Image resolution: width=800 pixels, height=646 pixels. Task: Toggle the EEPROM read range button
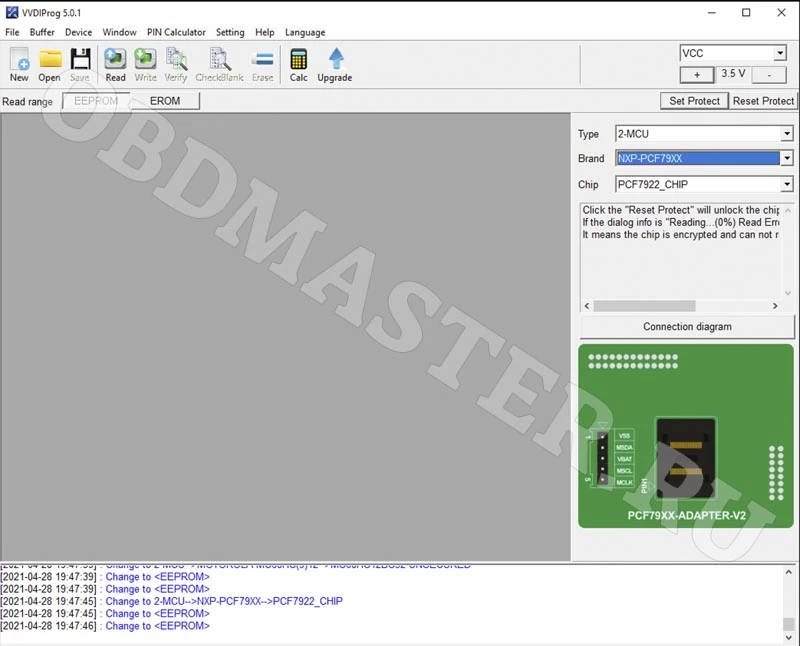[x=96, y=101]
